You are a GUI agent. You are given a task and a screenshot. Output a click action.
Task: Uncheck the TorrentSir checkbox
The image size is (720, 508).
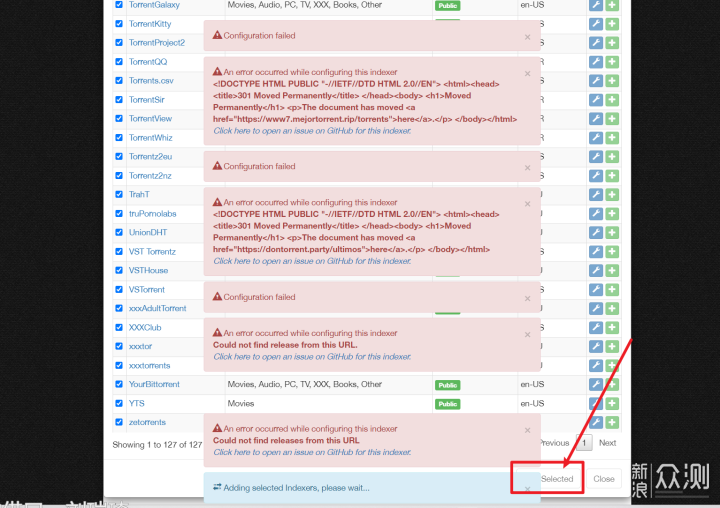(119, 100)
